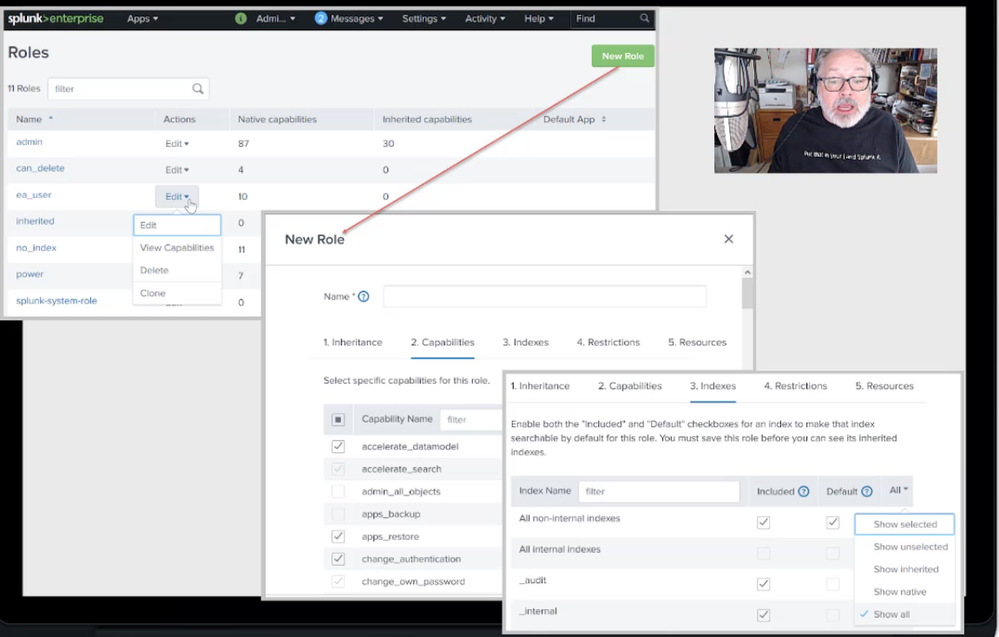Sort roles by Name column arrow
Image resolution: width=999 pixels, height=637 pixels.
[x=51, y=118]
